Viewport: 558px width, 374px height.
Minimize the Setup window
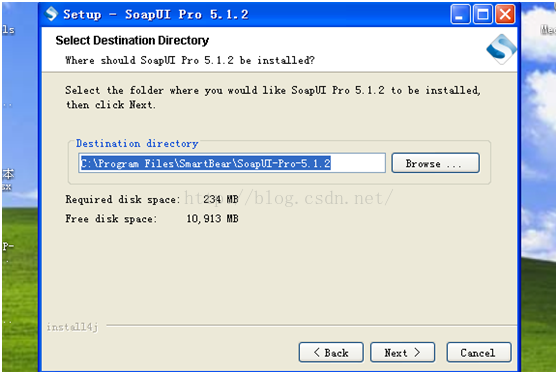point(460,15)
